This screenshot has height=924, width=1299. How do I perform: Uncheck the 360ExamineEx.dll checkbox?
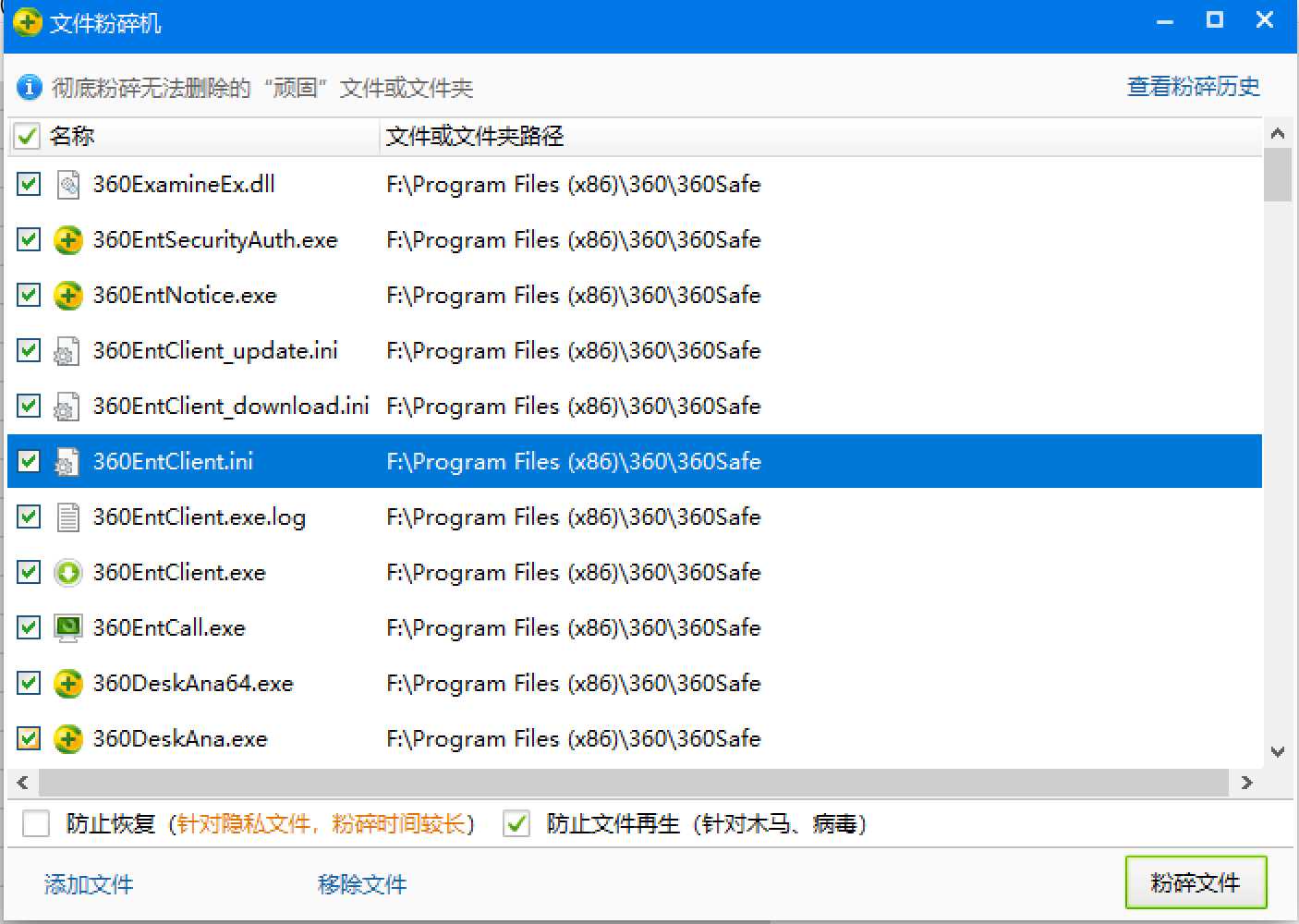tap(29, 184)
